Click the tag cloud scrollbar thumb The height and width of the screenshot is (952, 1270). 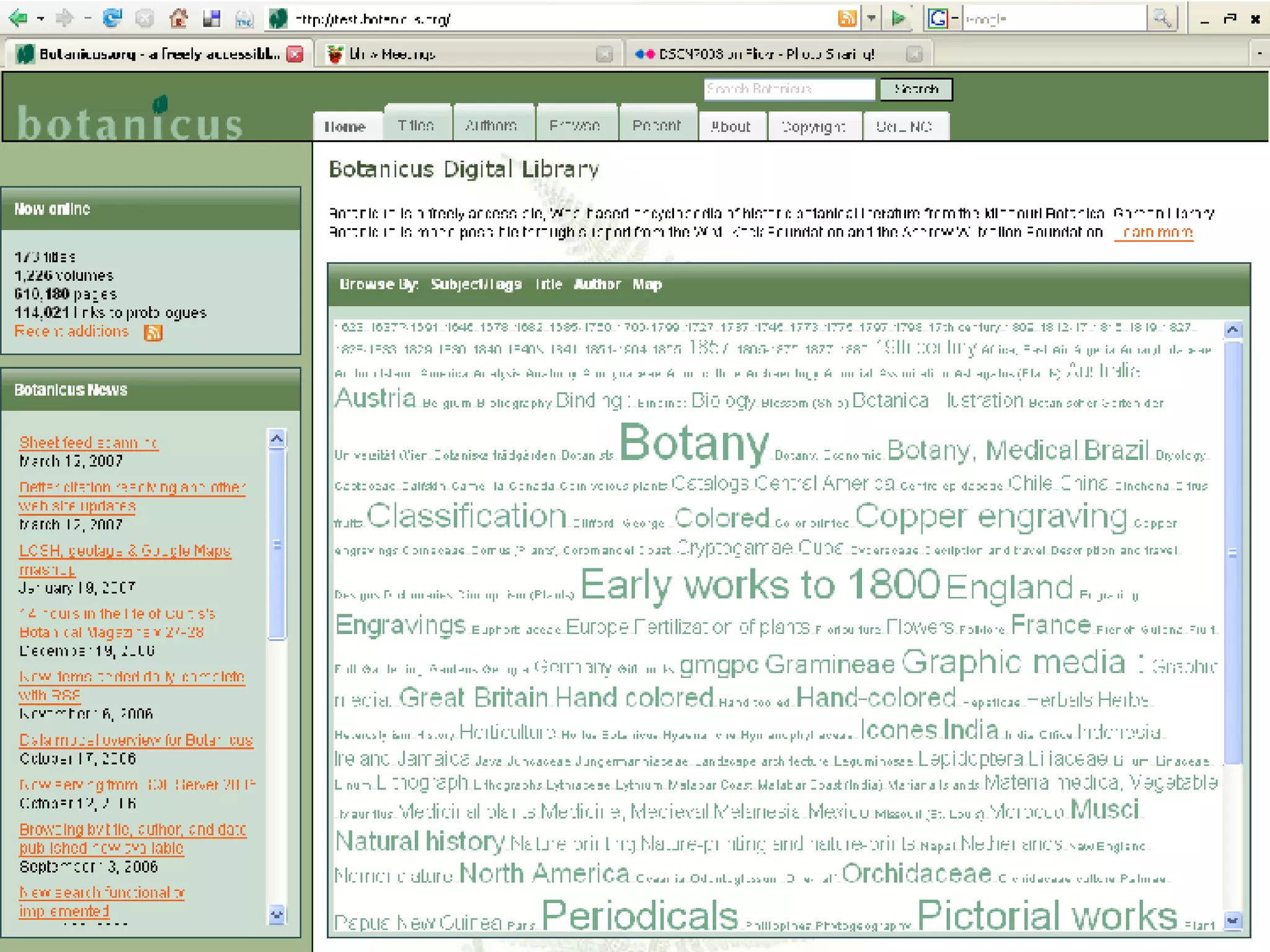pyautogui.click(x=1233, y=553)
